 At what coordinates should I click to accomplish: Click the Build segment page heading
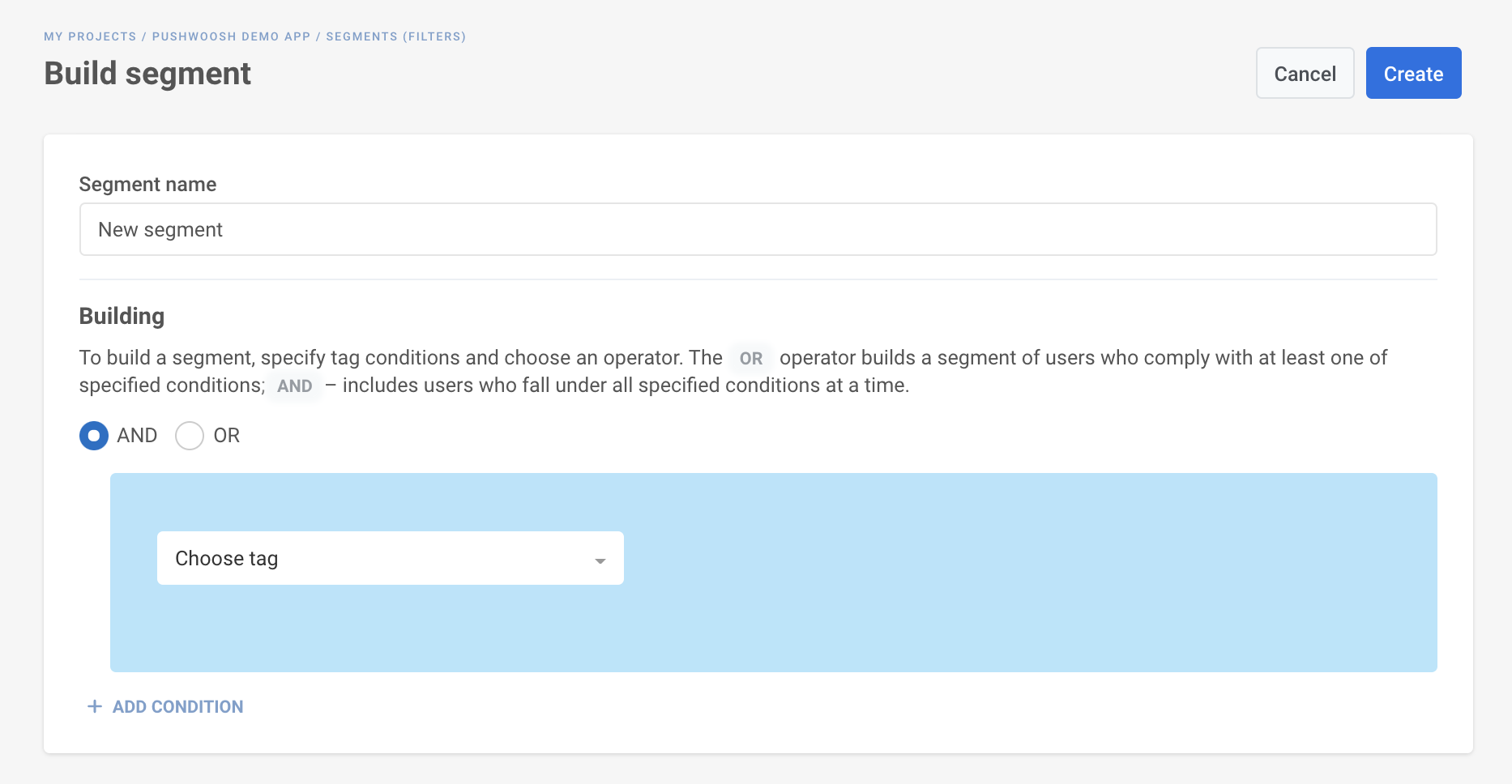[147, 73]
